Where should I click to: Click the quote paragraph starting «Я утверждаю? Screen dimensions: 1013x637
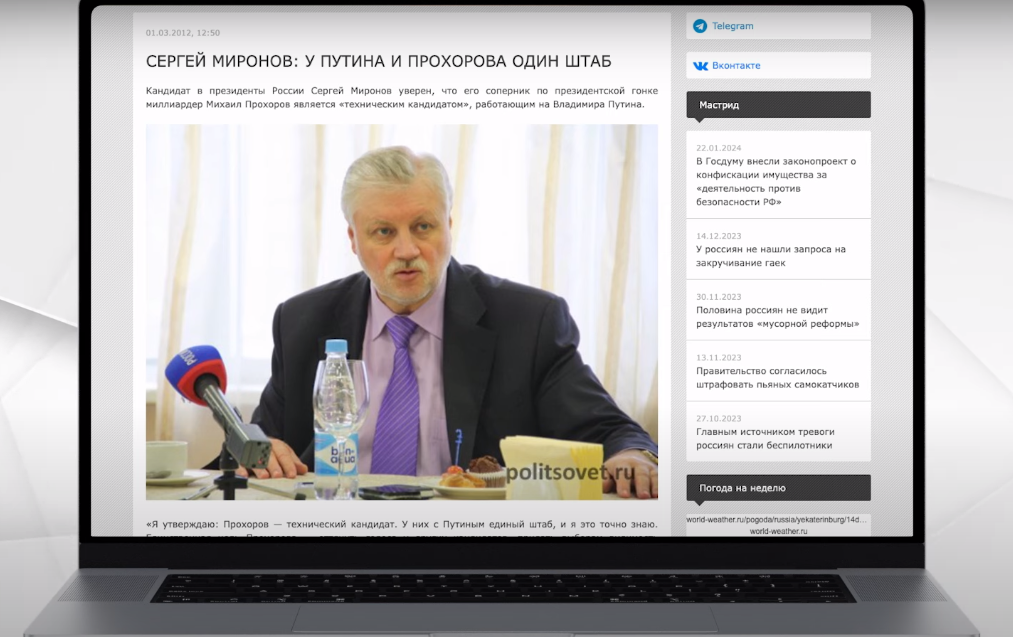click(x=402, y=527)
